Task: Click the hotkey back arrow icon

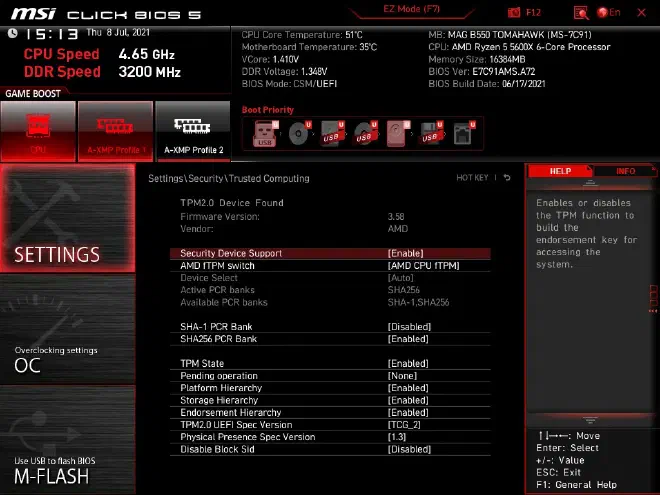Action: 507,178
